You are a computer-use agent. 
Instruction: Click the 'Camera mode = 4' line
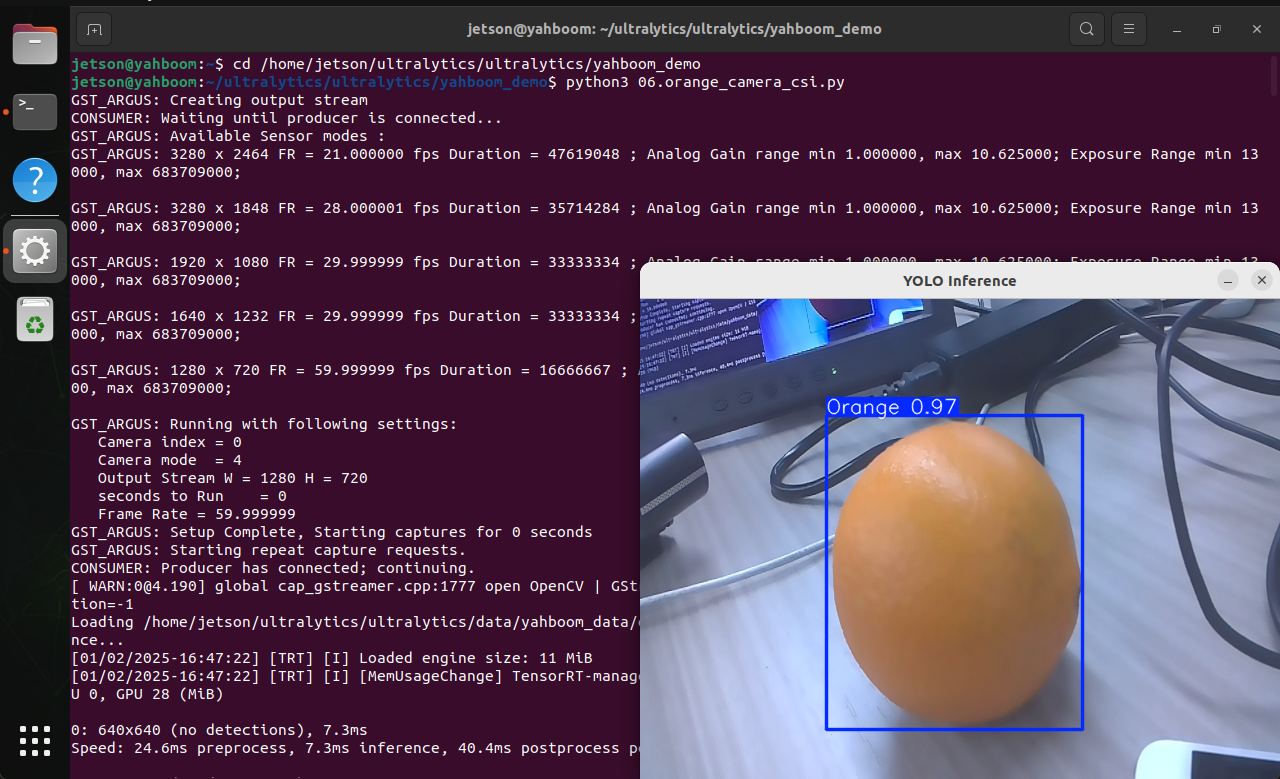point(170,460)
